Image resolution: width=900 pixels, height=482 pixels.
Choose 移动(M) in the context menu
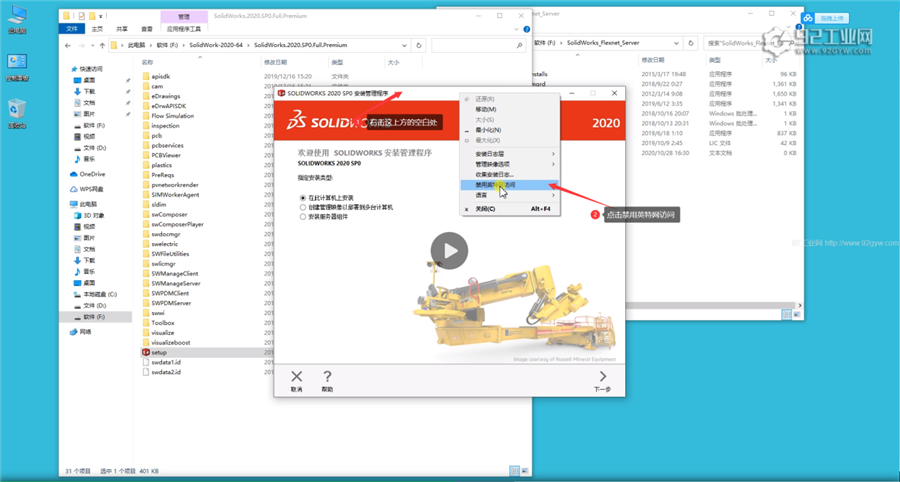[x=510, y=109]
